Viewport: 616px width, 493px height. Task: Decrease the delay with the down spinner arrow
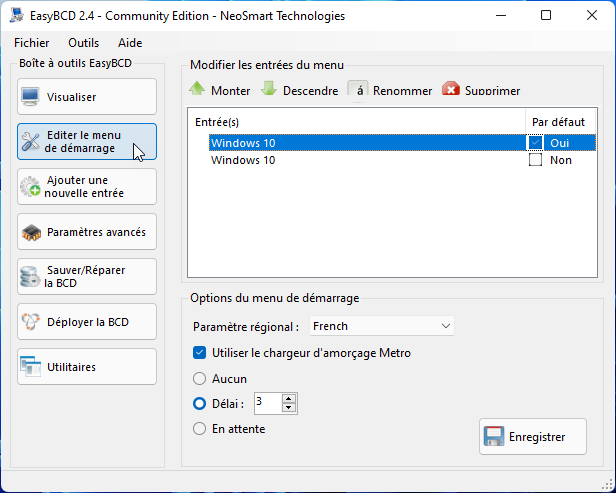pyautogui.click(x=289, y=408)
